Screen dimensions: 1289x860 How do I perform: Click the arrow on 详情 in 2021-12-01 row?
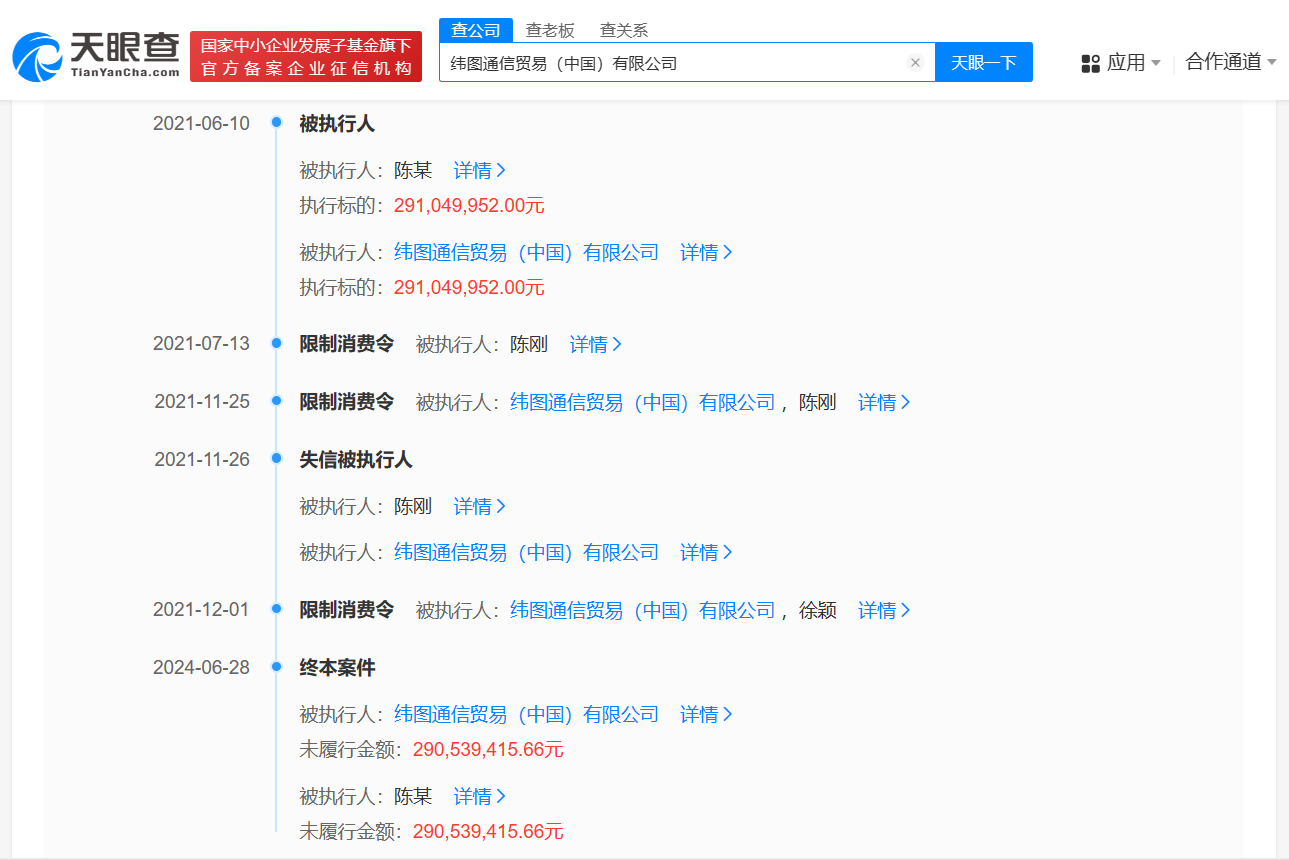[x=906, y=609]
